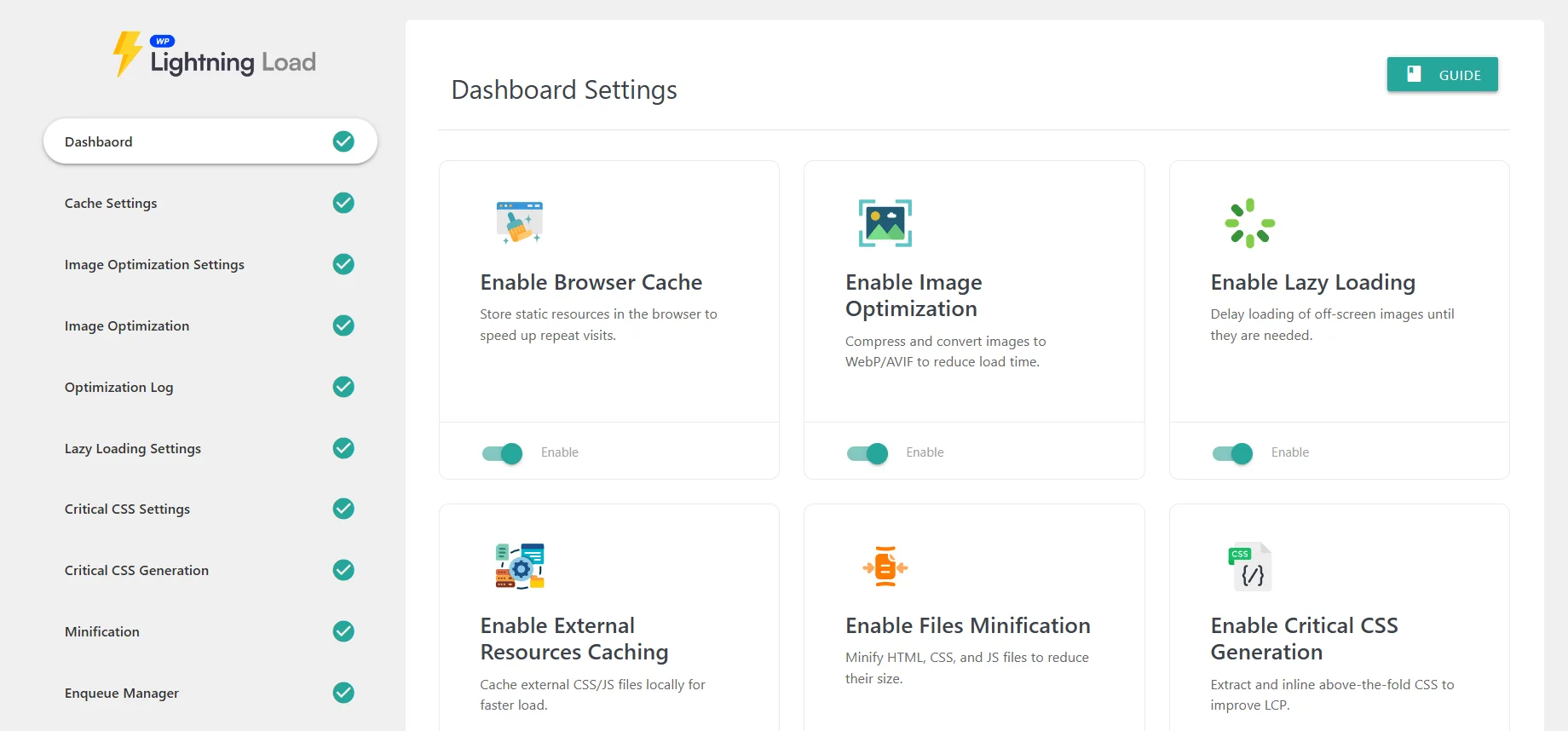Toggle off the Enable Browser Cache switch
This screenshot has height=731, width=1568.
click(x=503, y=453)
